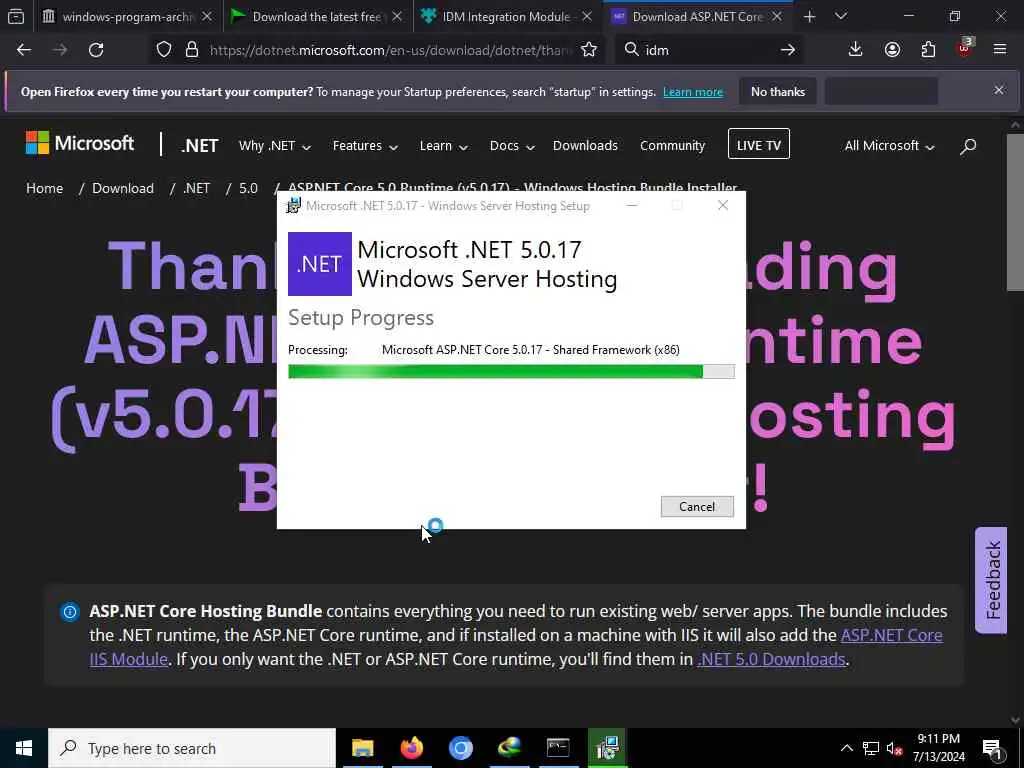Click the installer taskbar icon
This screenshot has width=1024, height=768.
tap(607, 748)
